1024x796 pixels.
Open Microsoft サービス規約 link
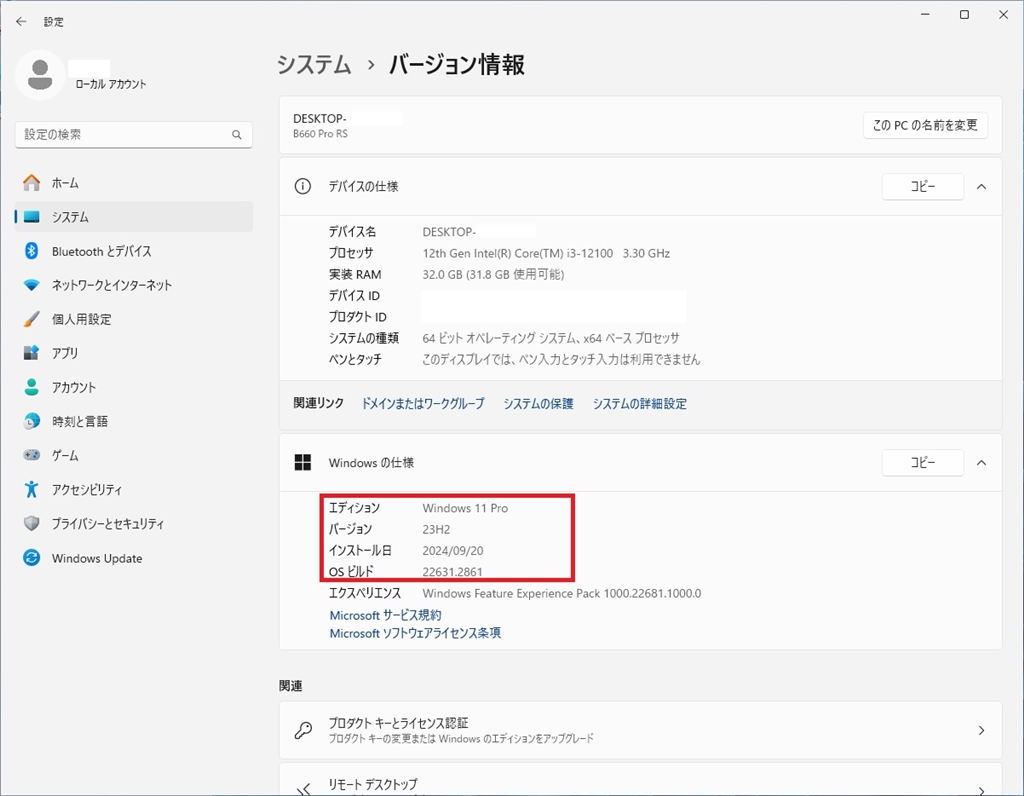pos(385,615)
